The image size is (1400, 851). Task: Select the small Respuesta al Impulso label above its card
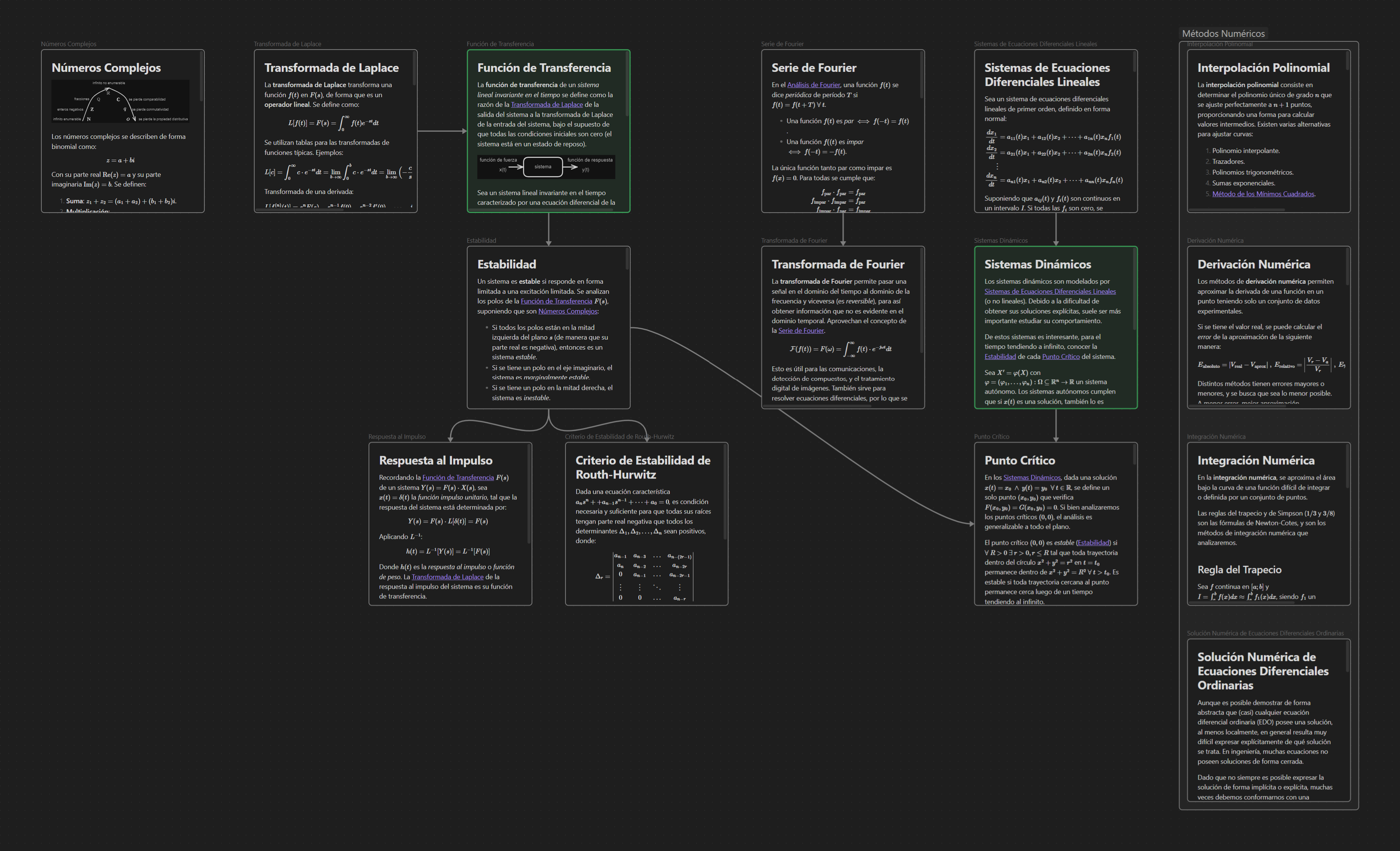point(397,437)
